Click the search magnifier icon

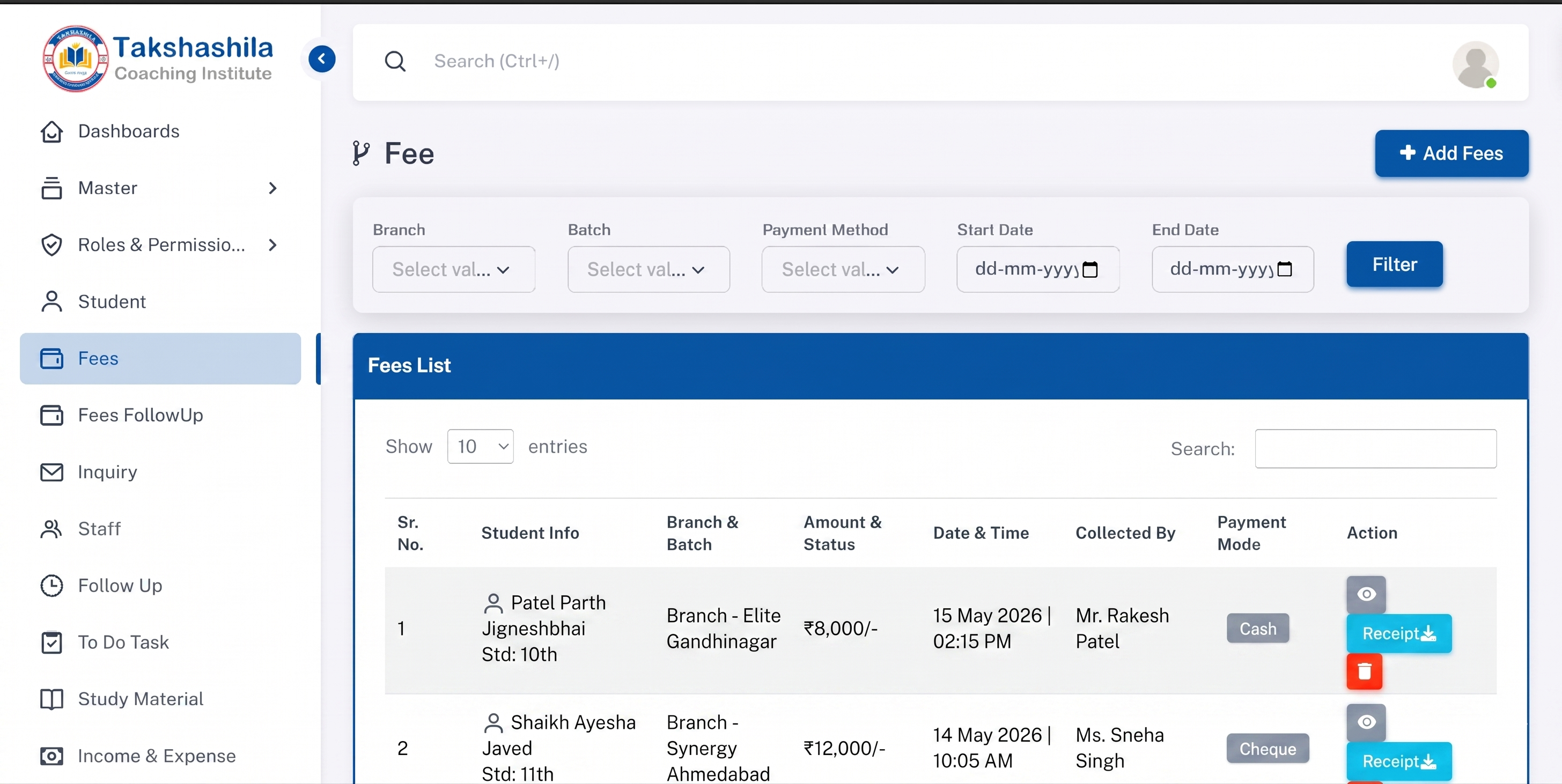(395, 61)
